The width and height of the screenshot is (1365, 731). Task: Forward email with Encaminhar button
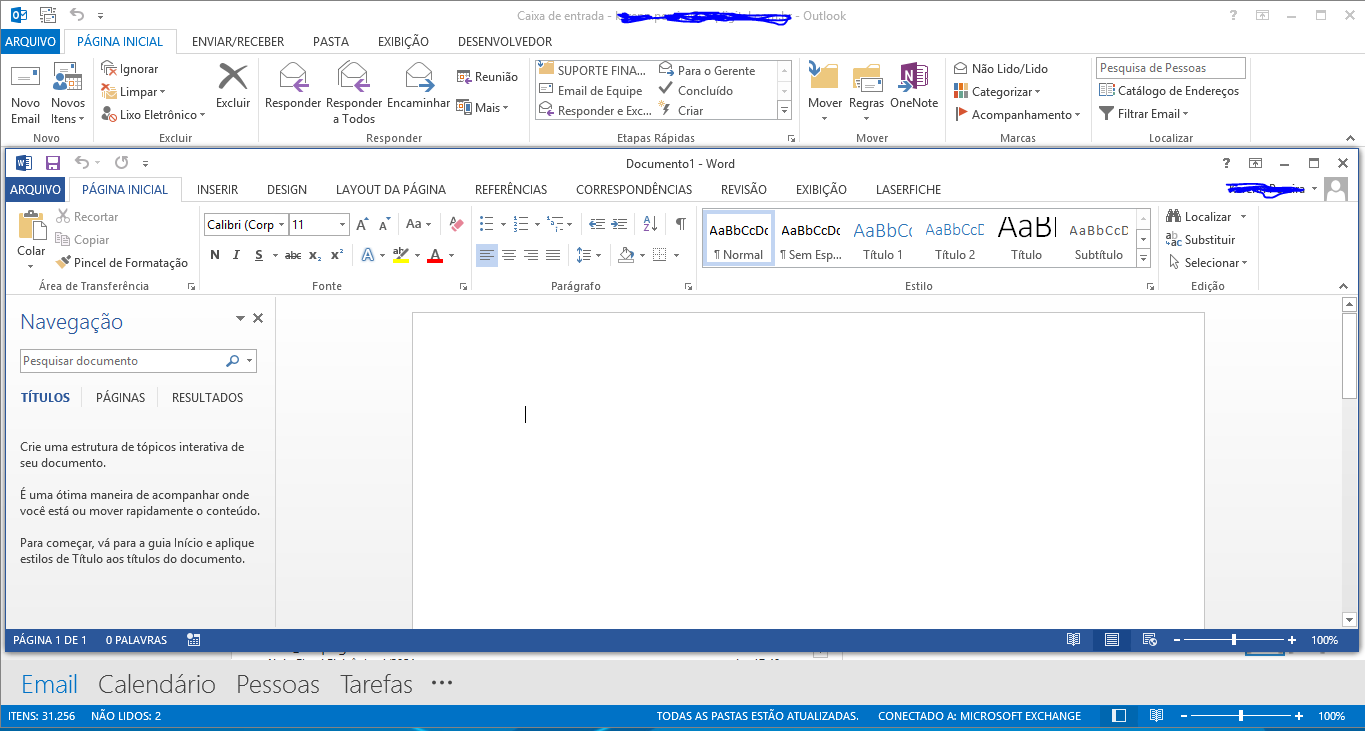418,85
